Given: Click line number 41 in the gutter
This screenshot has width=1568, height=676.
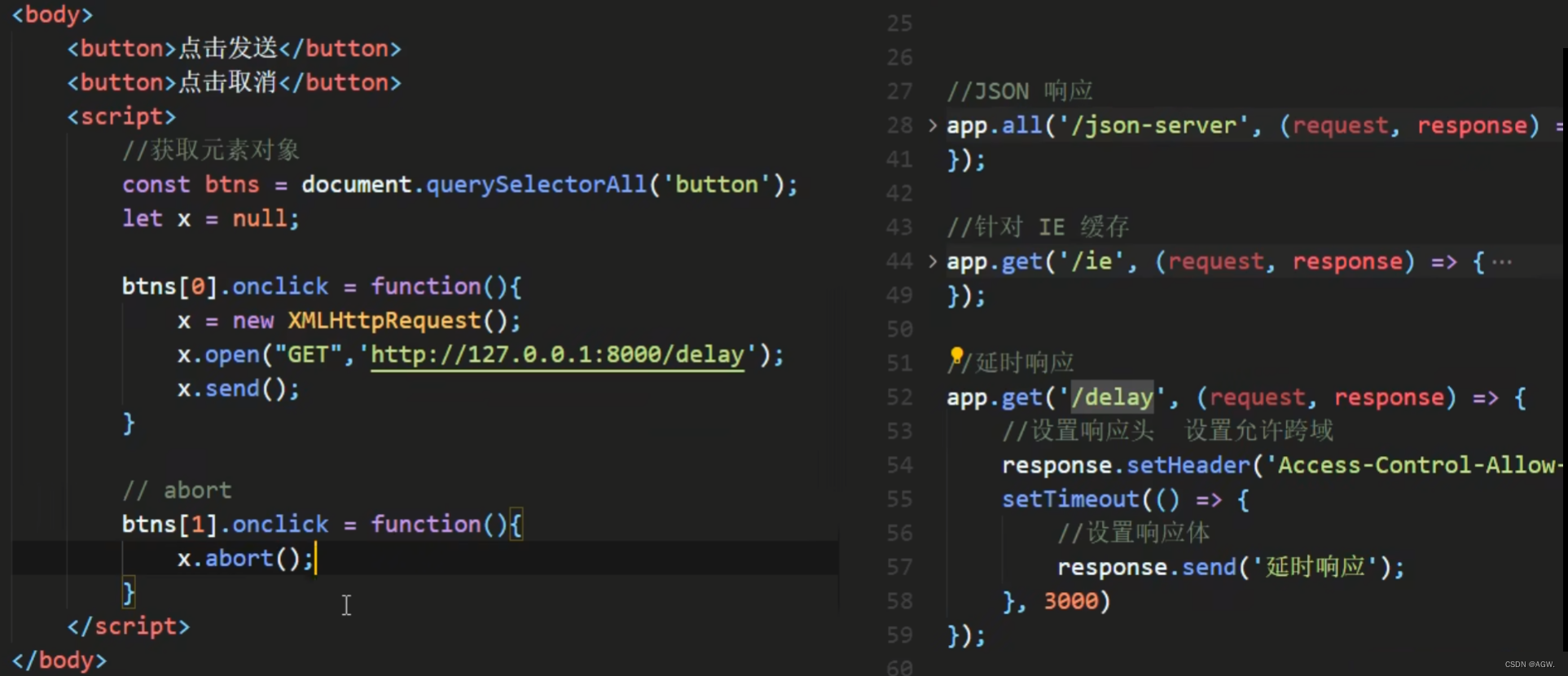Looking at the screenshot, I should (900, 160).
